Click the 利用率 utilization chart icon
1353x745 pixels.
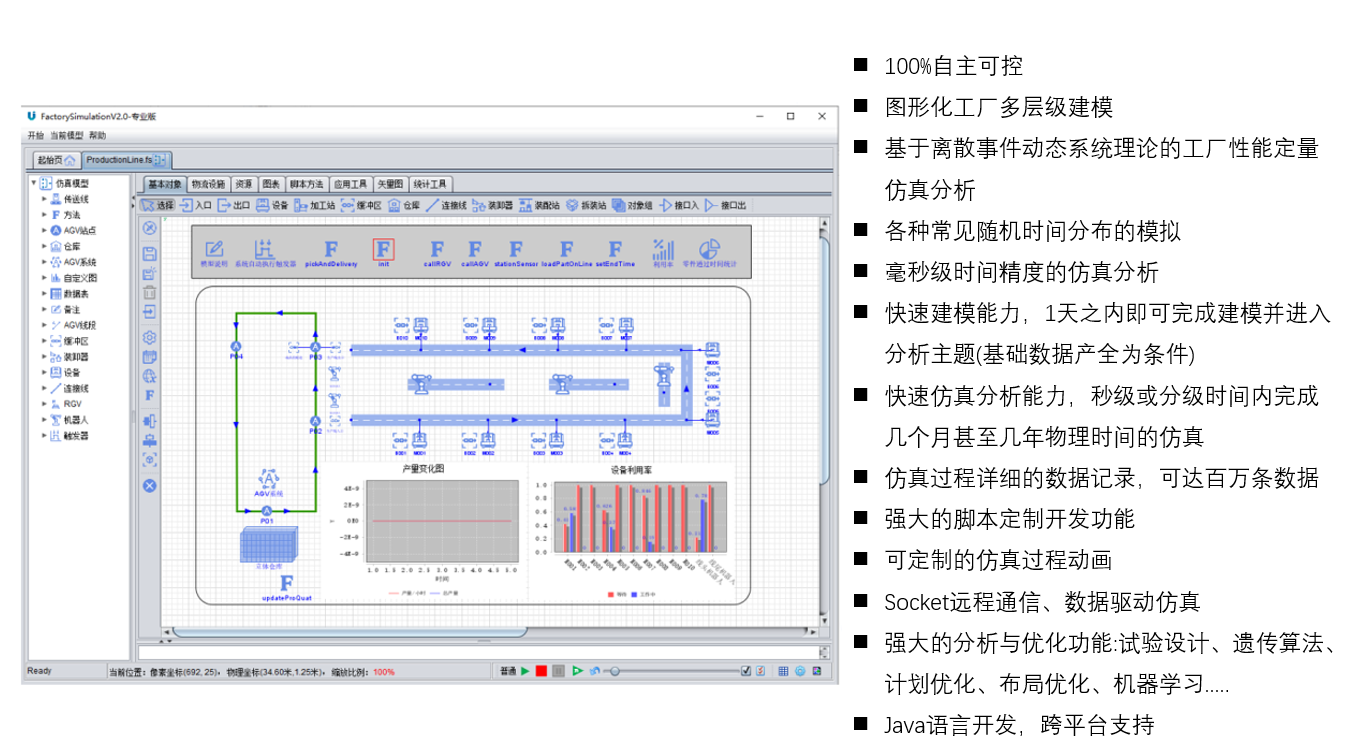663,253
